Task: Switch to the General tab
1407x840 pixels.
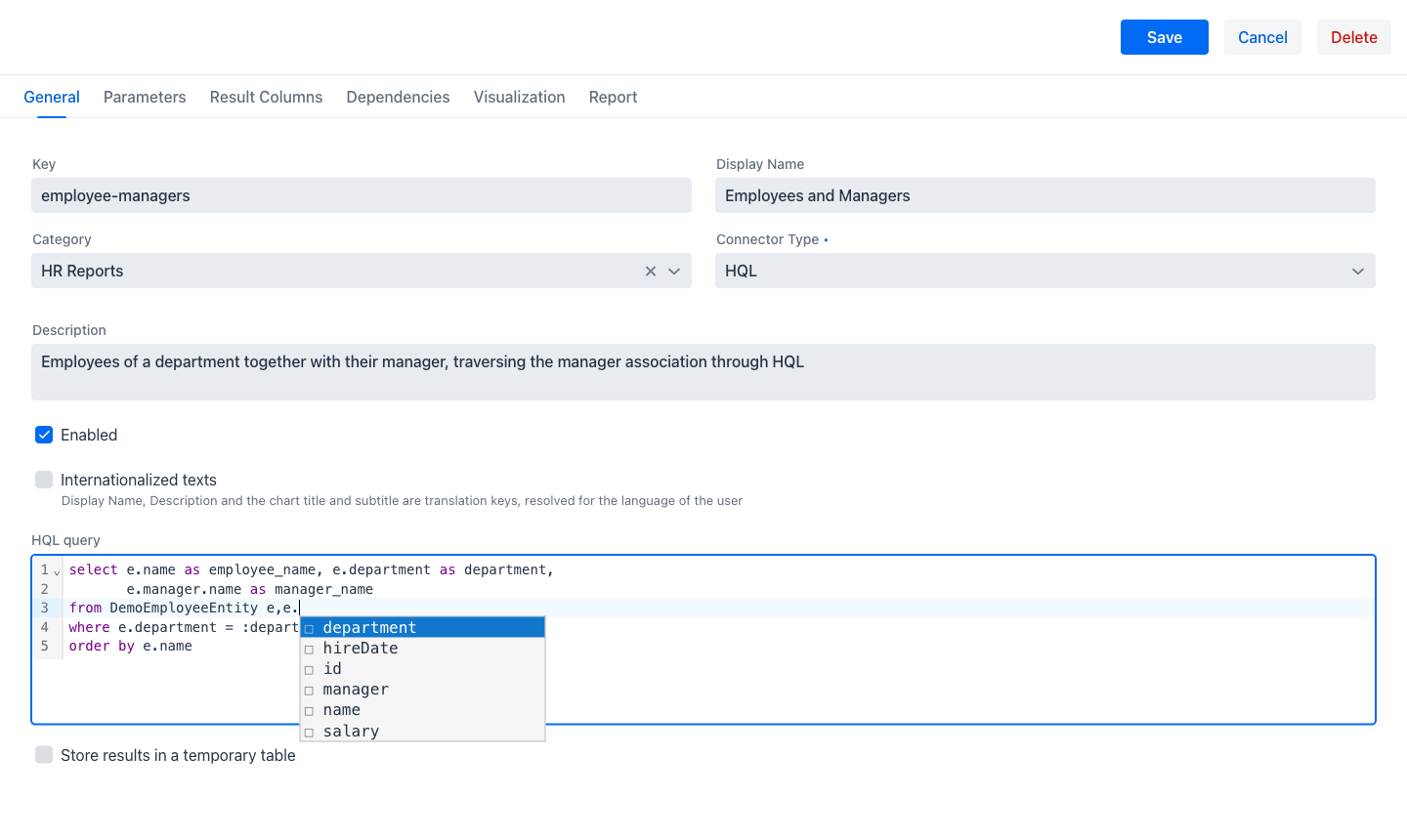Action: [52, 97]
